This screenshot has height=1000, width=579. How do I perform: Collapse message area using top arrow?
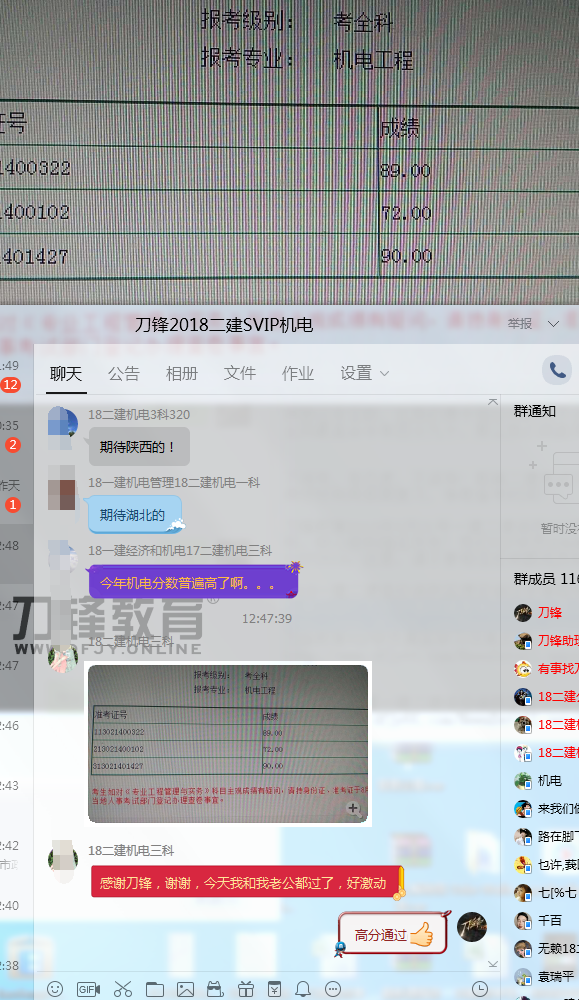point(492,402)
